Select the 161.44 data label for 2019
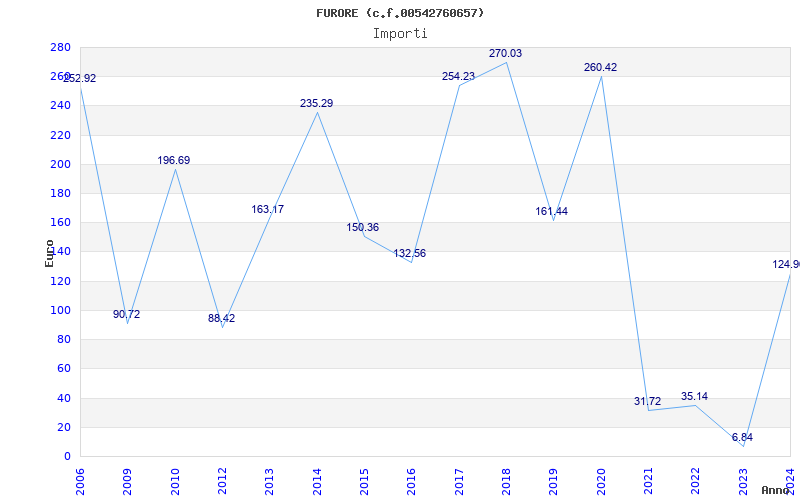 (x=552, y=212)
